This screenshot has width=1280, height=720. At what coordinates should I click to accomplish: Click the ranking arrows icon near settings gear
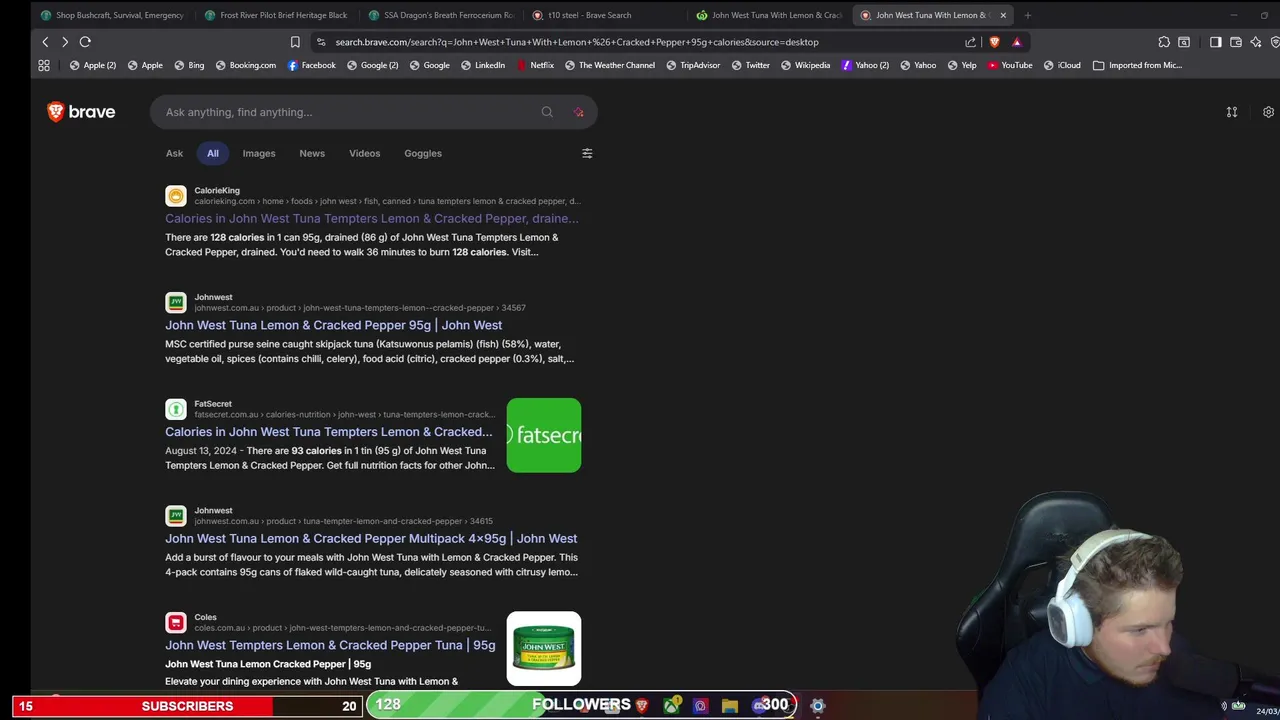point(1232,112)
